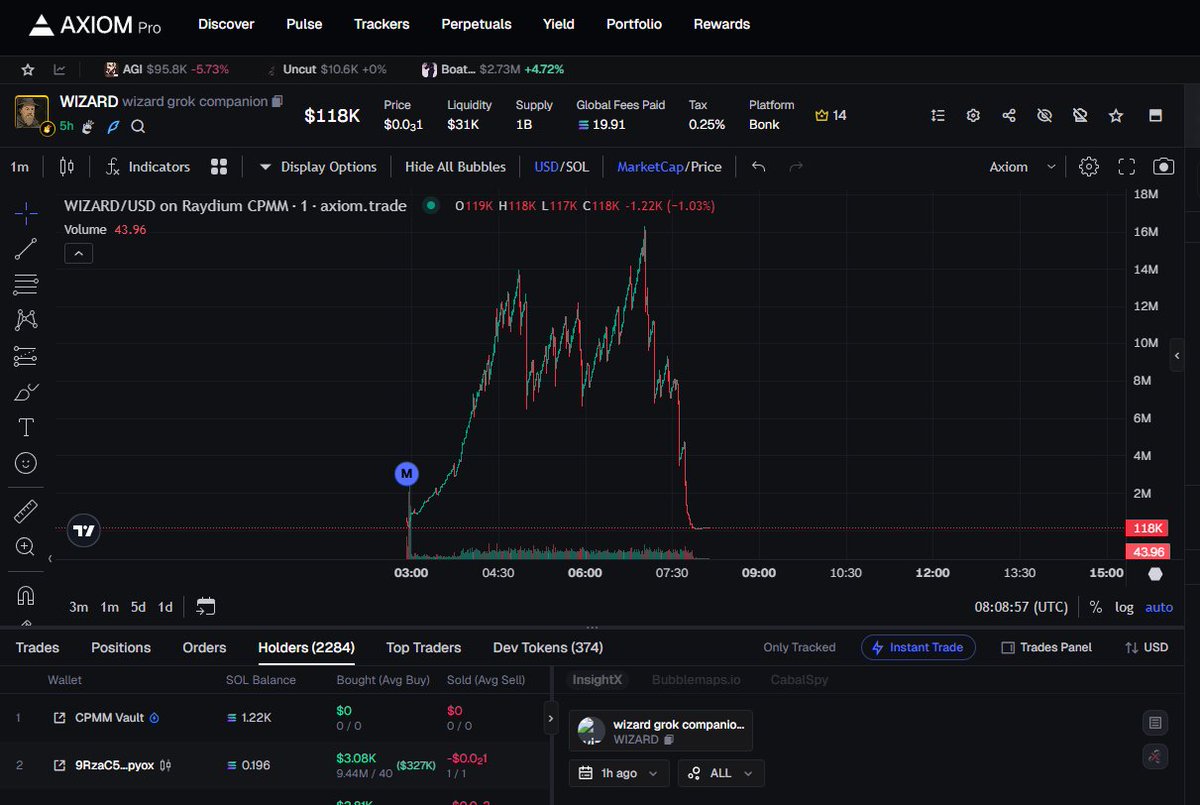
Task: Select the trend line drawing tool
Action: 26,248
